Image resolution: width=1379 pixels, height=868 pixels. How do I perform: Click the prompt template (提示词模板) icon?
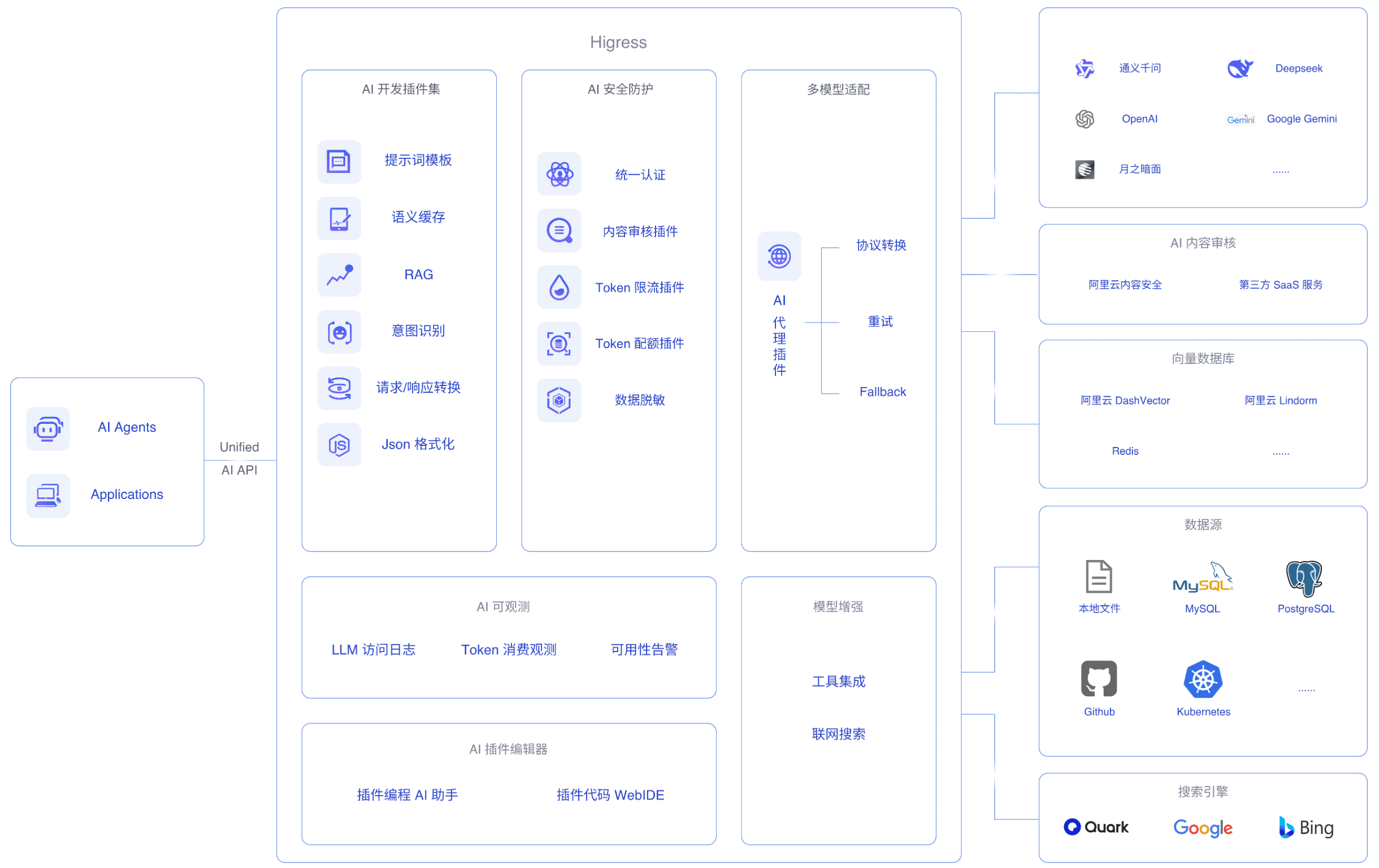pos(339,162)
